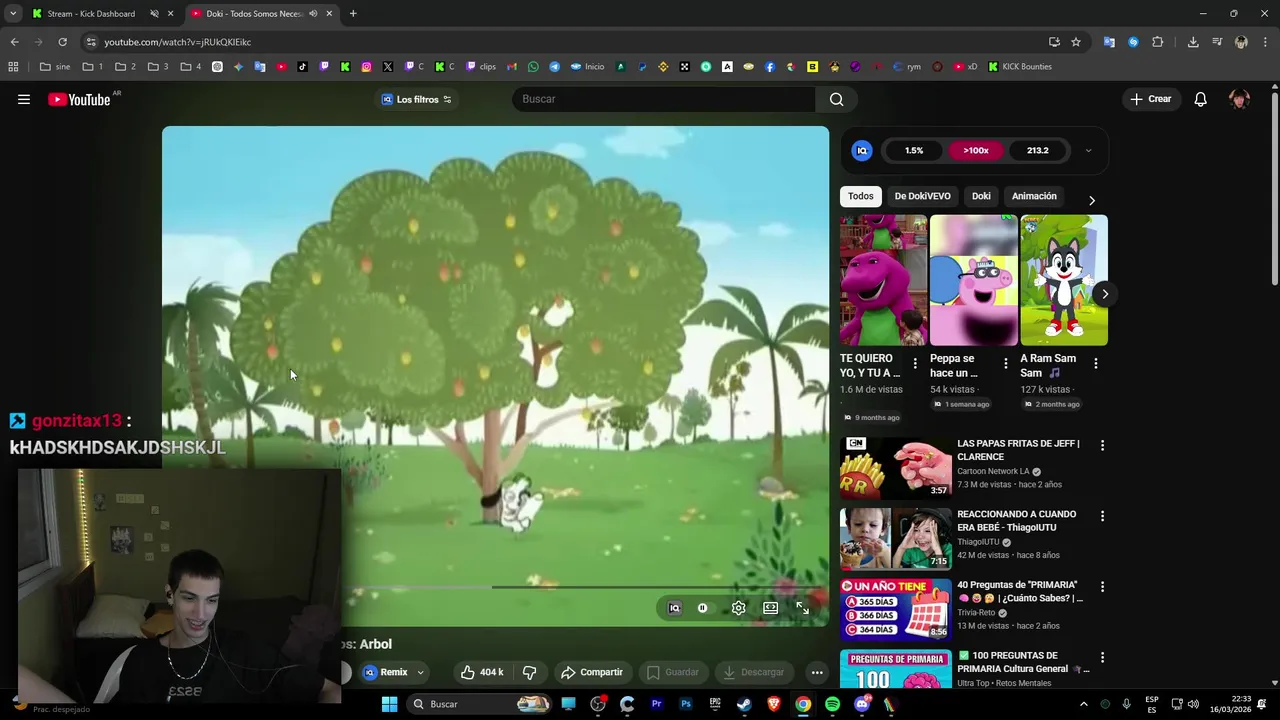Open options for A Ram Sam Sam short
Screen dimensions: 1280x720
click(x=1095, y=363)
